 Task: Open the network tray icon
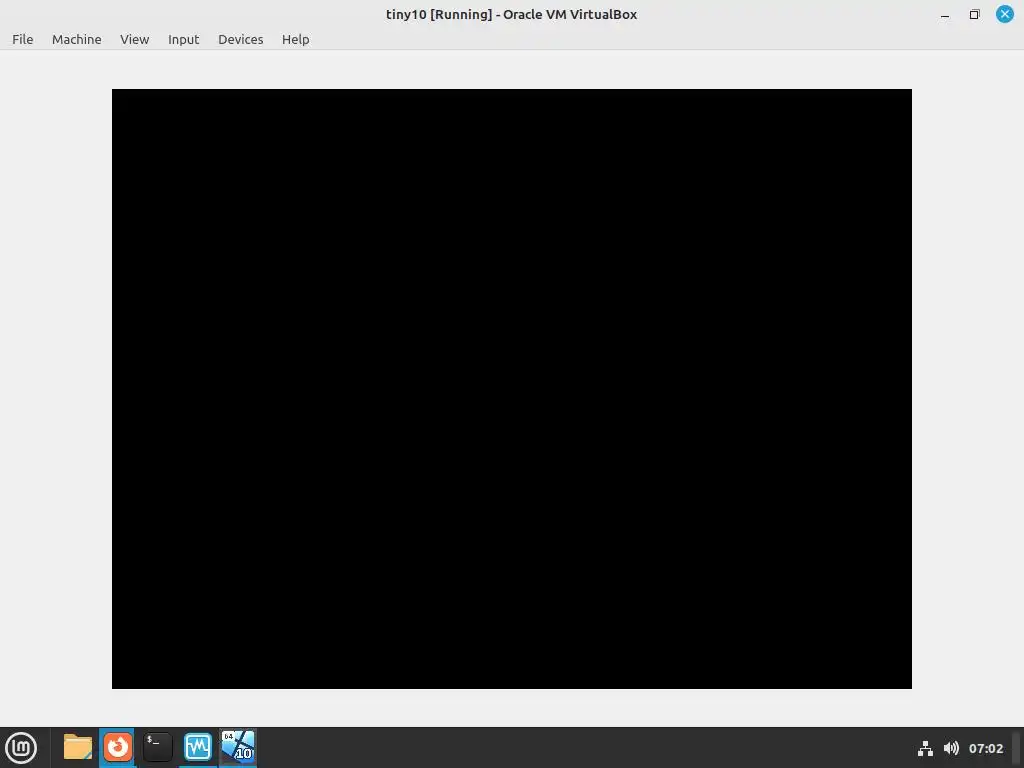pyautogui.click(x=925, y=748)
